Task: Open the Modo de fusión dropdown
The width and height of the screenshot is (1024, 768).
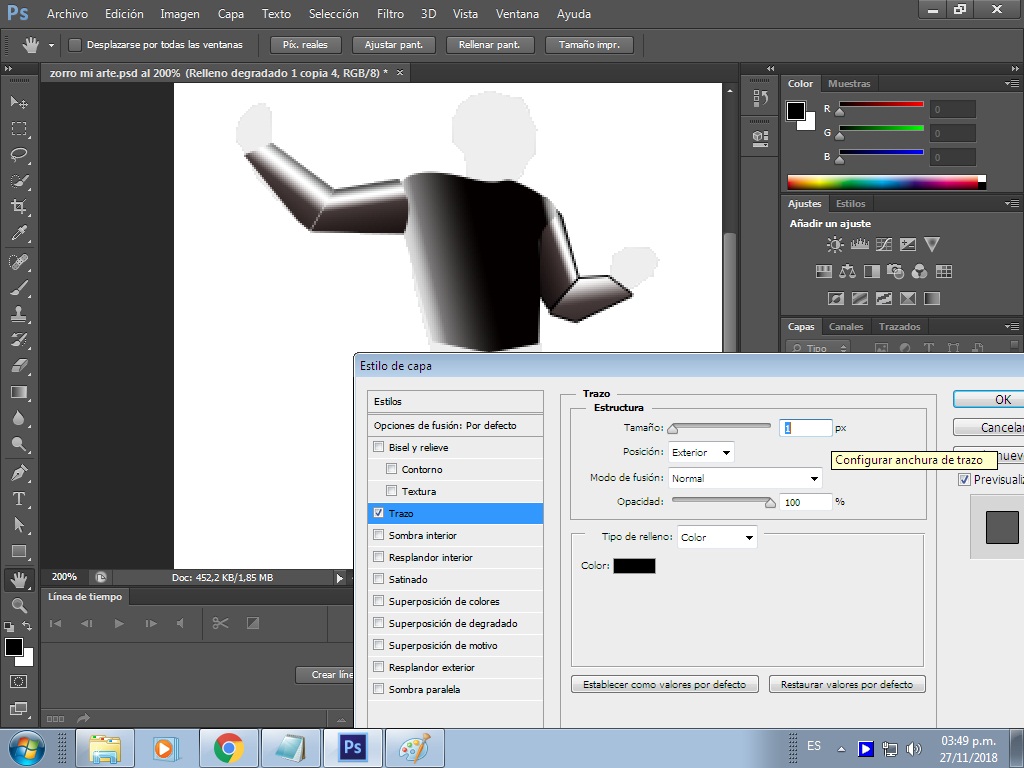Action: point(745,478)
